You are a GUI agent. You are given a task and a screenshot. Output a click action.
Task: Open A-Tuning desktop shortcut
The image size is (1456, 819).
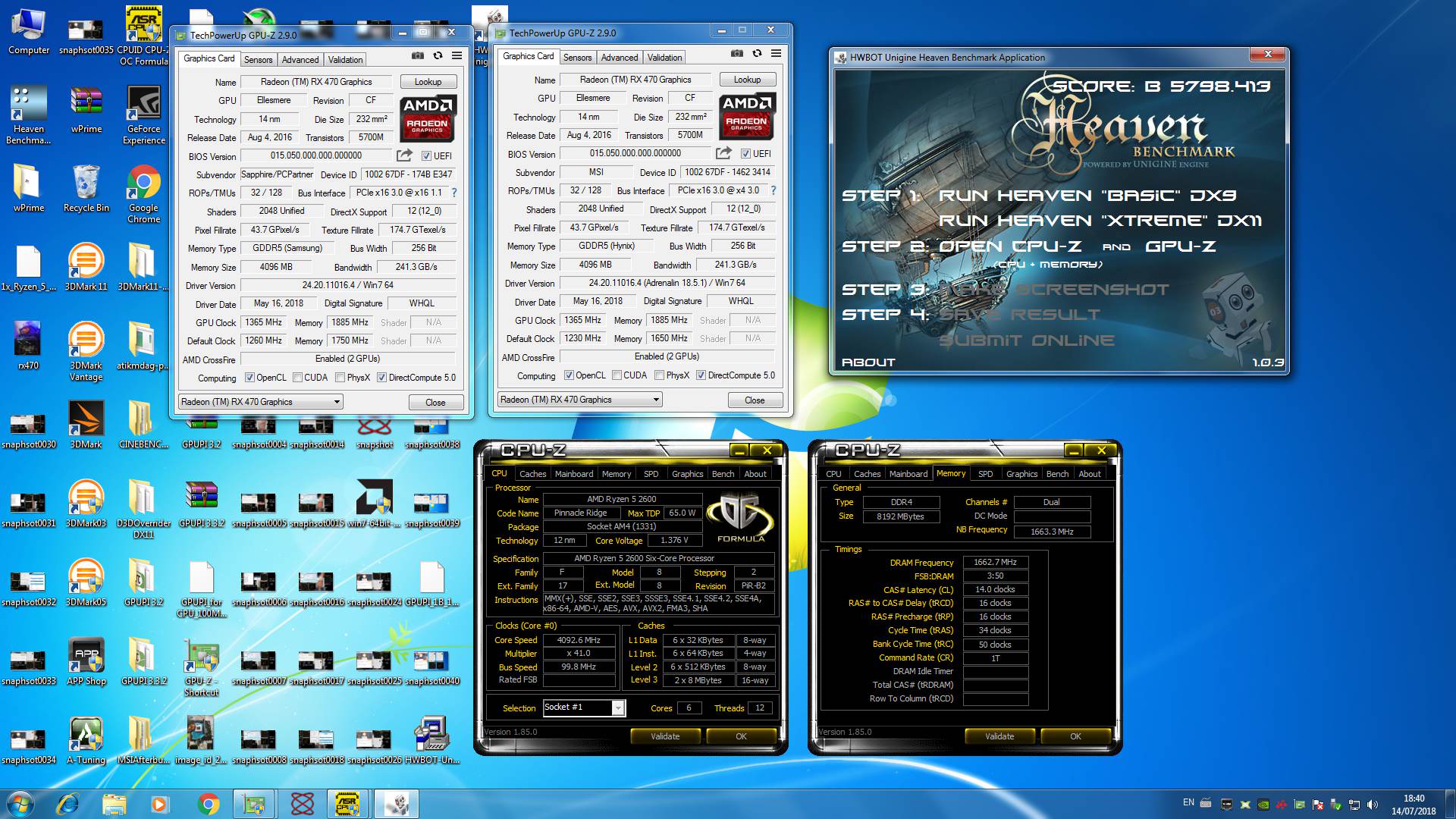(x=86, y=740)
